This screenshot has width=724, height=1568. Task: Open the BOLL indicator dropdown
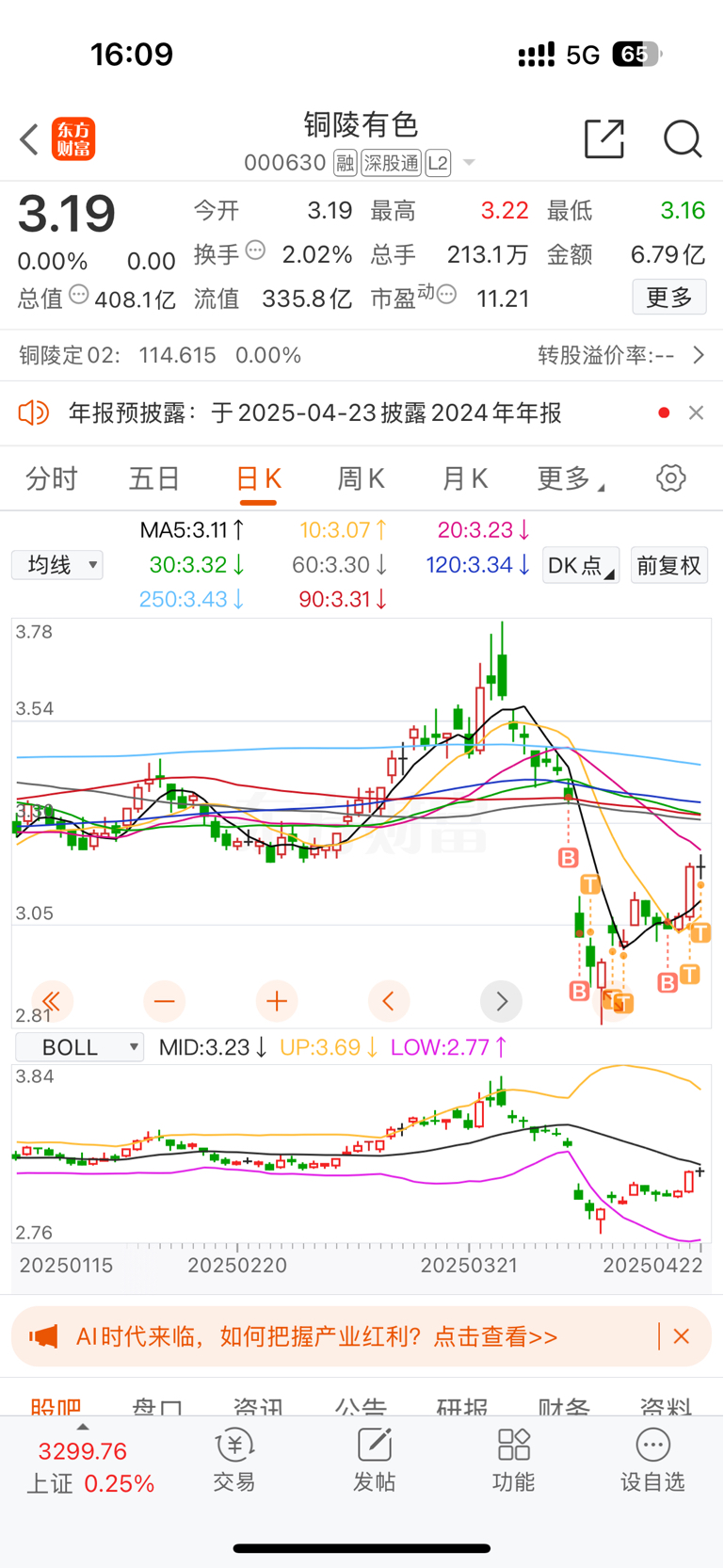click(x=79, y=1047)
